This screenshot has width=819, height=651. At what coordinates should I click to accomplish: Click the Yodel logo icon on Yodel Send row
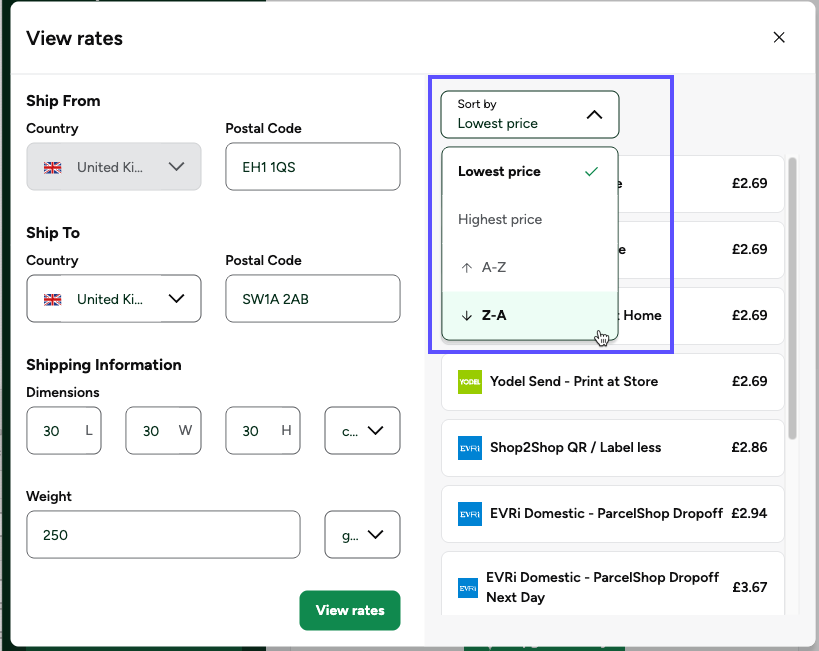click(x=470, y=381)
